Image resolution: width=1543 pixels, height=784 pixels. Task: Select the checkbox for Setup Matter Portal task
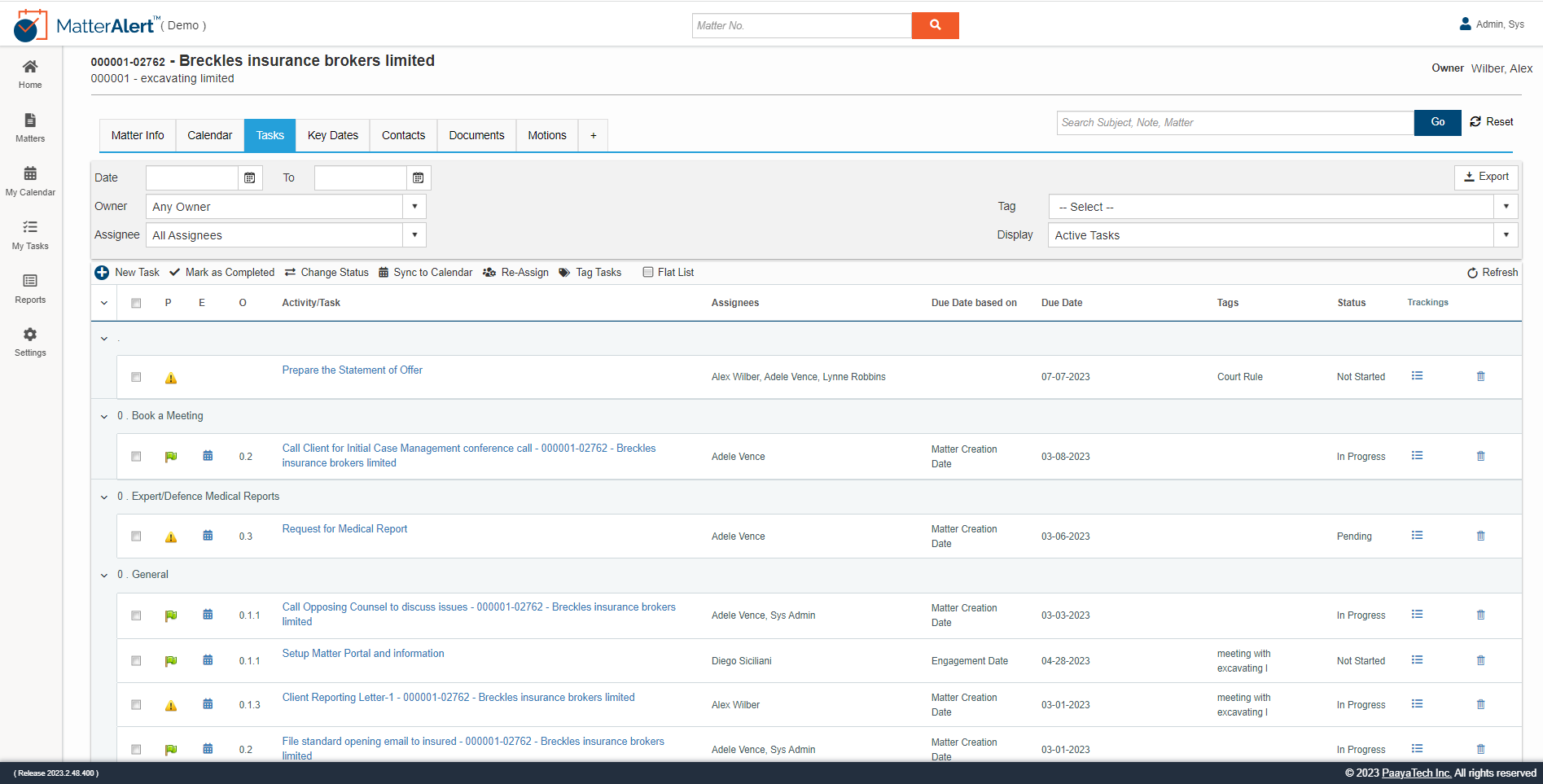(x=136, y=660)
